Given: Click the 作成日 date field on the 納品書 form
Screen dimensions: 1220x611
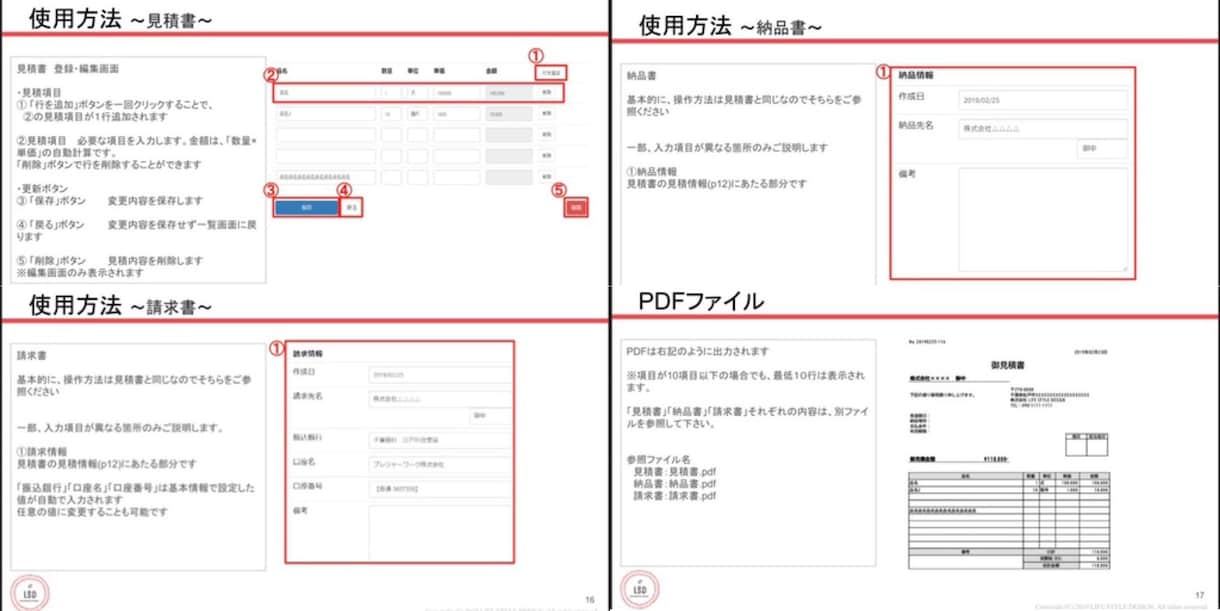Looking at the screenshot, I should (1042, 100).
